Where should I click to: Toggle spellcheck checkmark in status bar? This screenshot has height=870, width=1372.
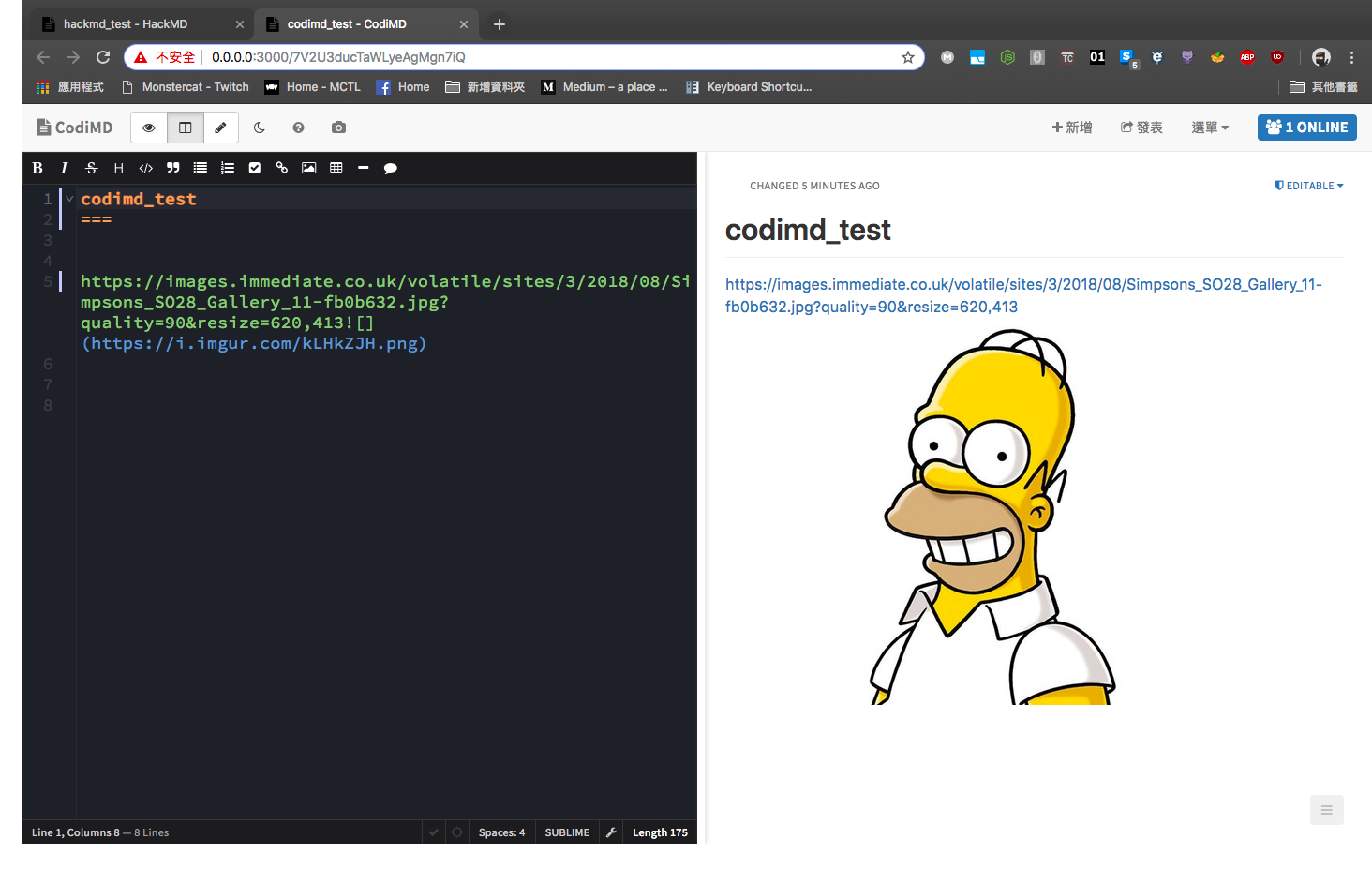pos(433,832)
